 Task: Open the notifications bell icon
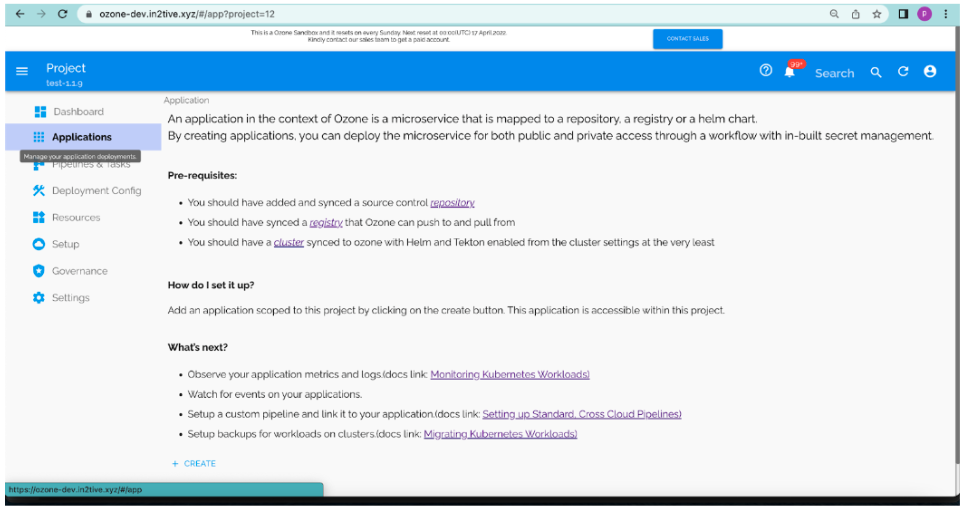coord(790,72)
